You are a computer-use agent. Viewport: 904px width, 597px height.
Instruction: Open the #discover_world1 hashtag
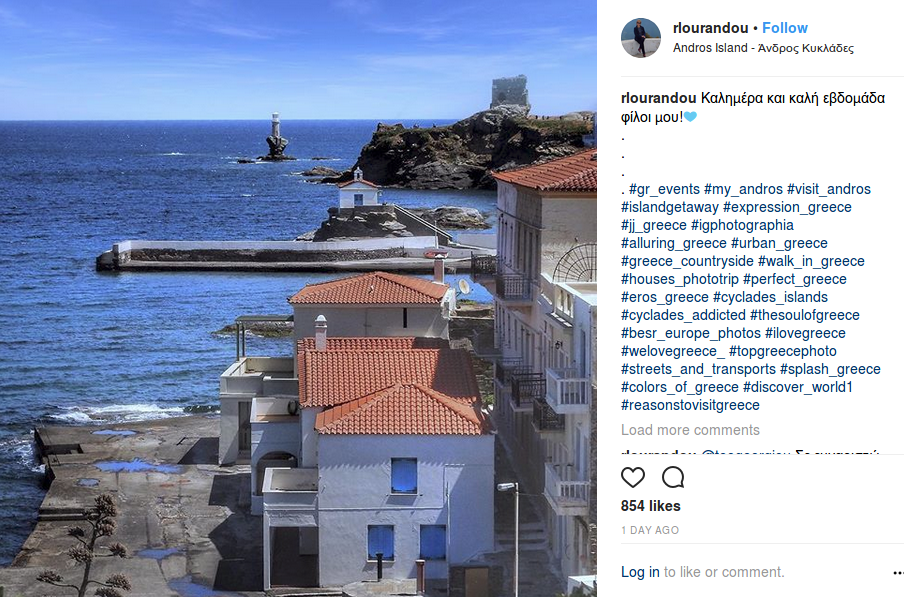[797, 387]
